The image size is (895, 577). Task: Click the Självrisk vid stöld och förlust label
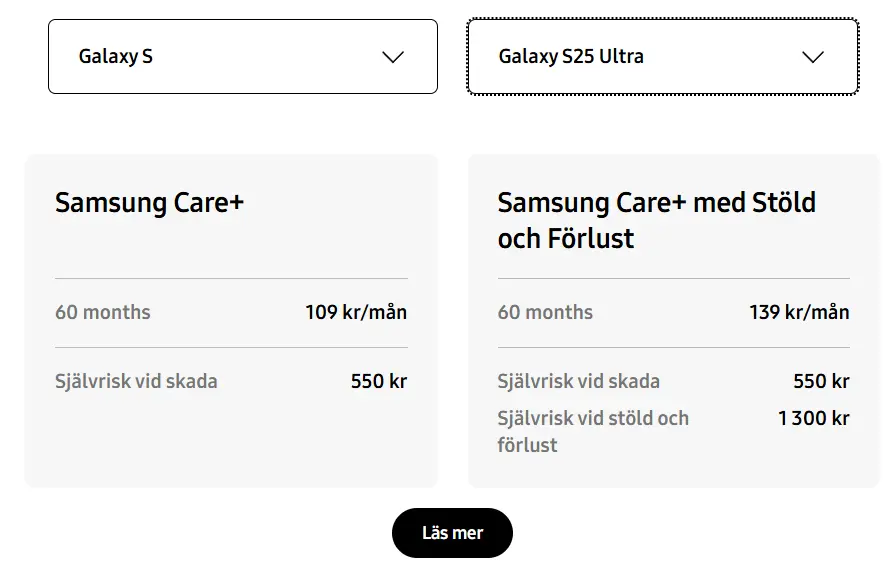593,431
